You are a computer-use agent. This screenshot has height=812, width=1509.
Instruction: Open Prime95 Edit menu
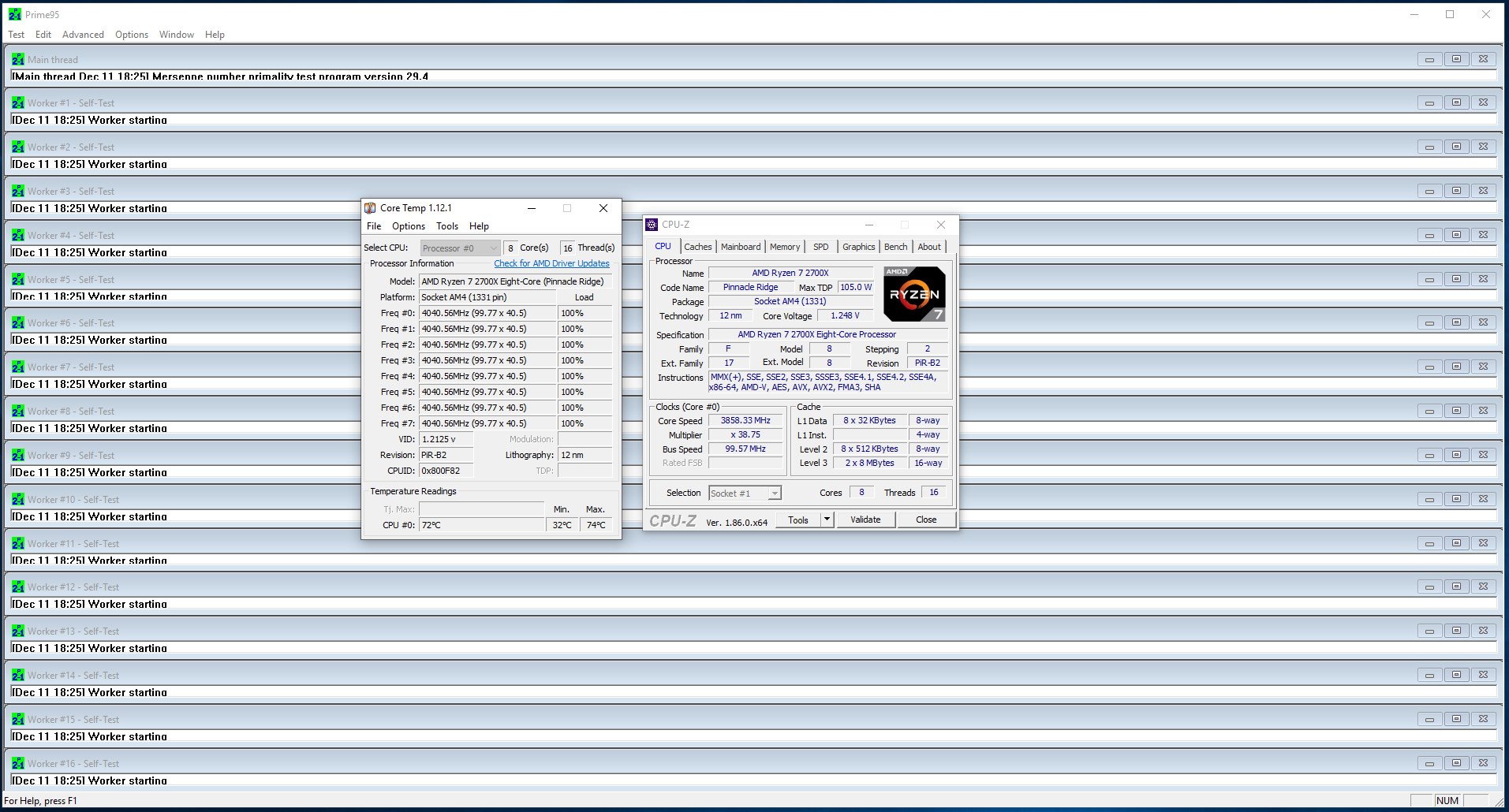[x=43, y=35]
